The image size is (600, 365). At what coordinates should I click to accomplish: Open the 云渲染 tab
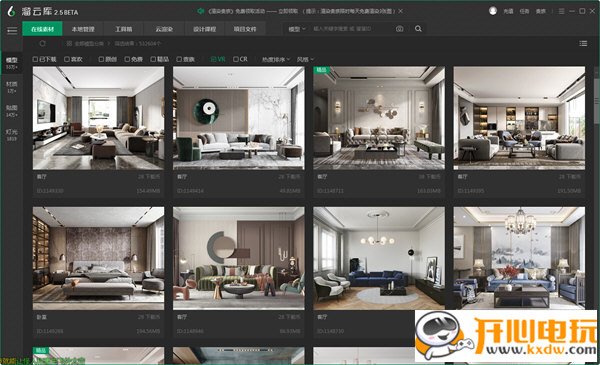coord(164,29)
